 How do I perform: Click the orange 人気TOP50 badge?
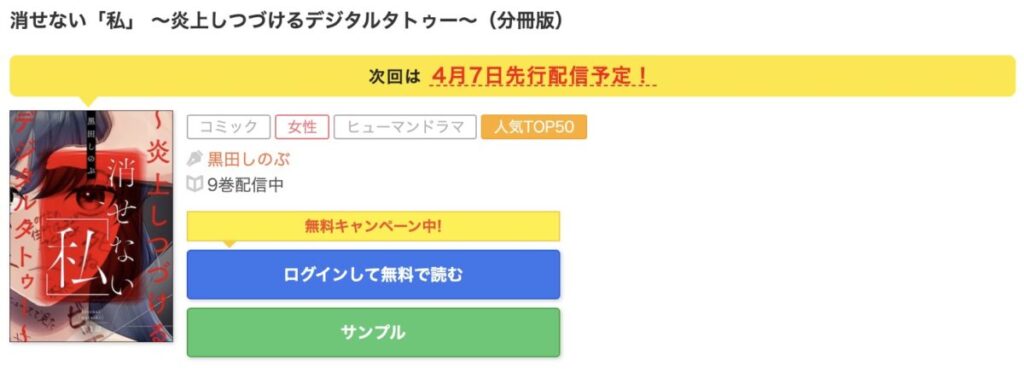pyautogui.click(x=534, y=127)
